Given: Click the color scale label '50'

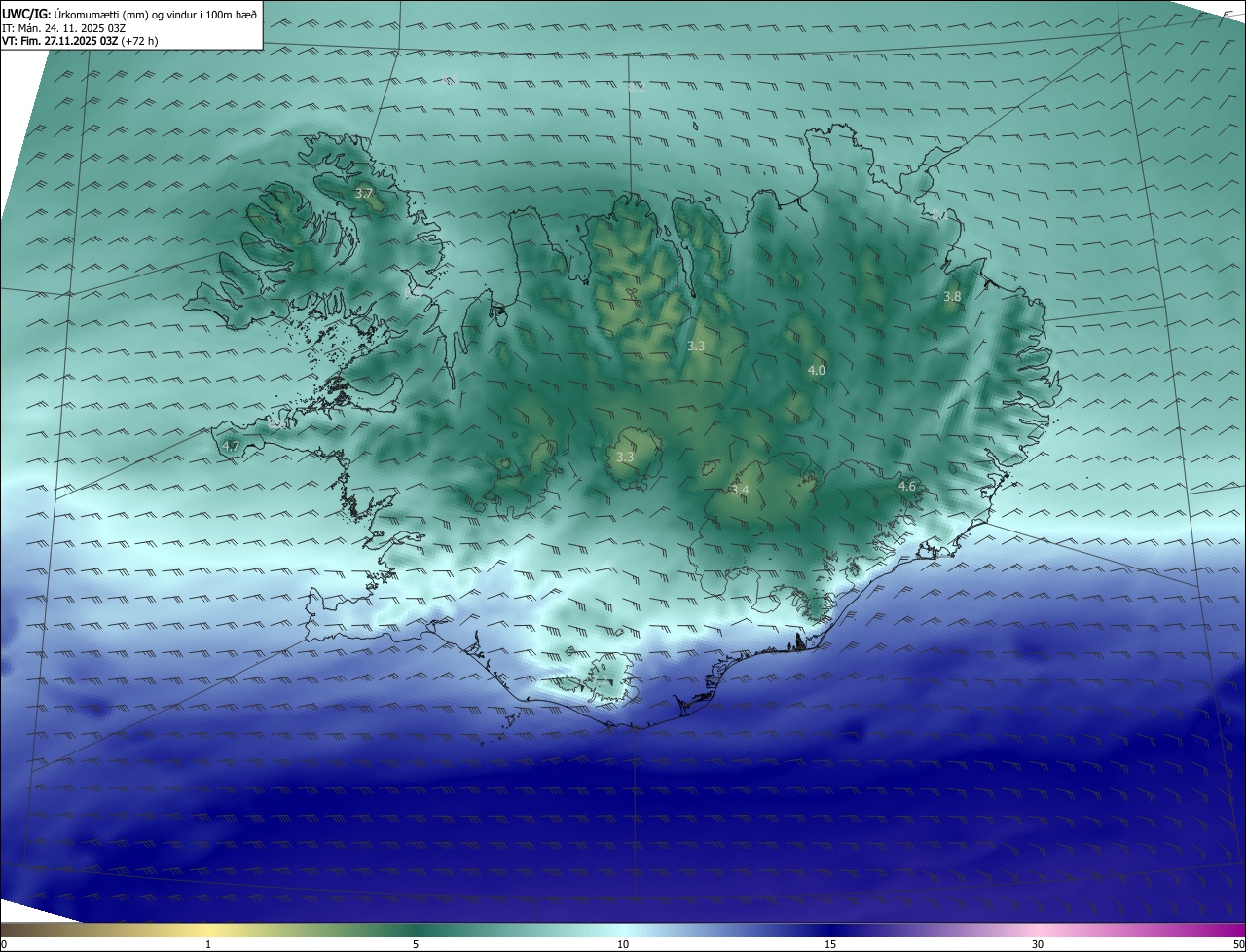Looking at the screenshot, I should [x=1238, y=944].
